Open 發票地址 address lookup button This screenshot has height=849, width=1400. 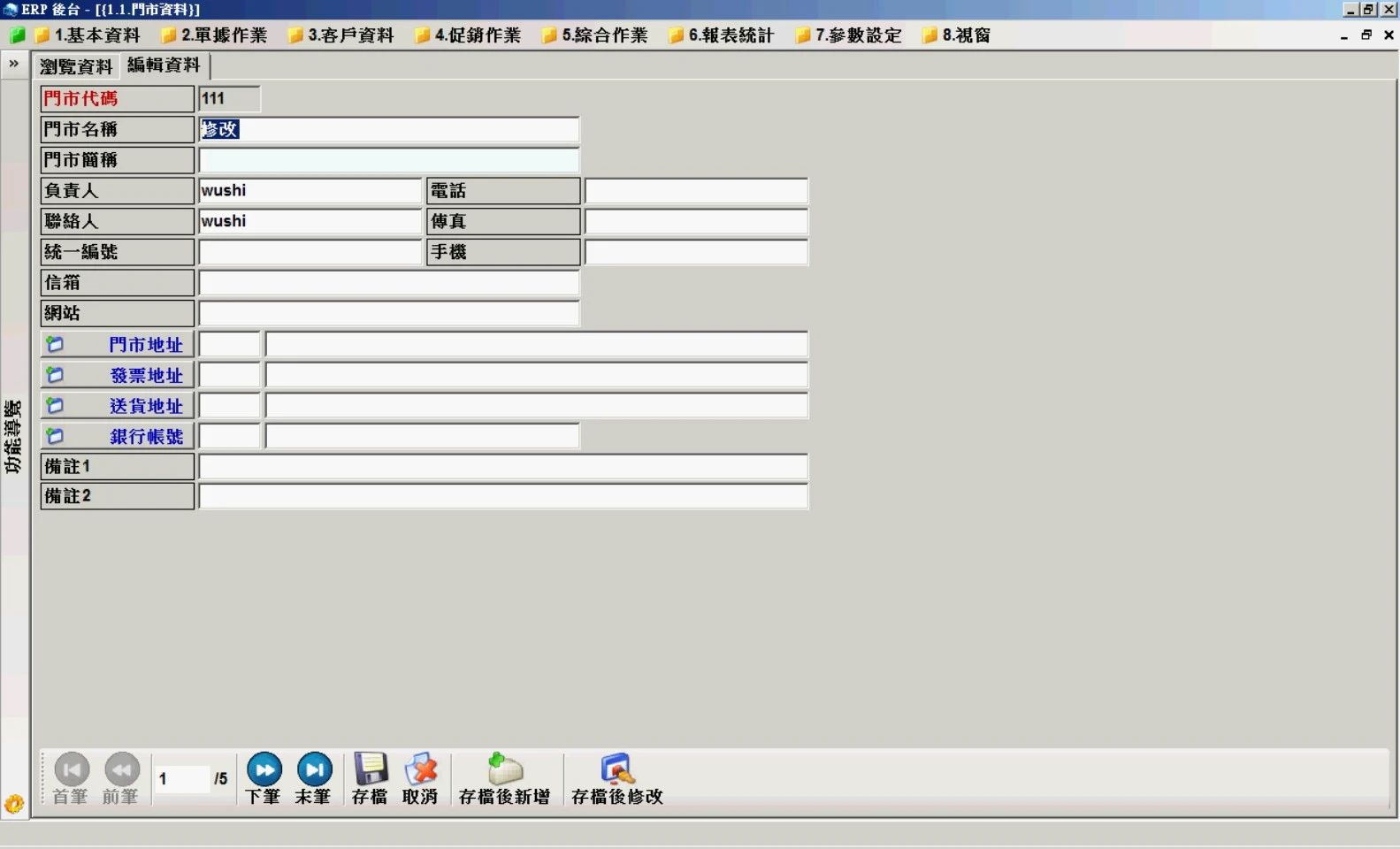117,375
